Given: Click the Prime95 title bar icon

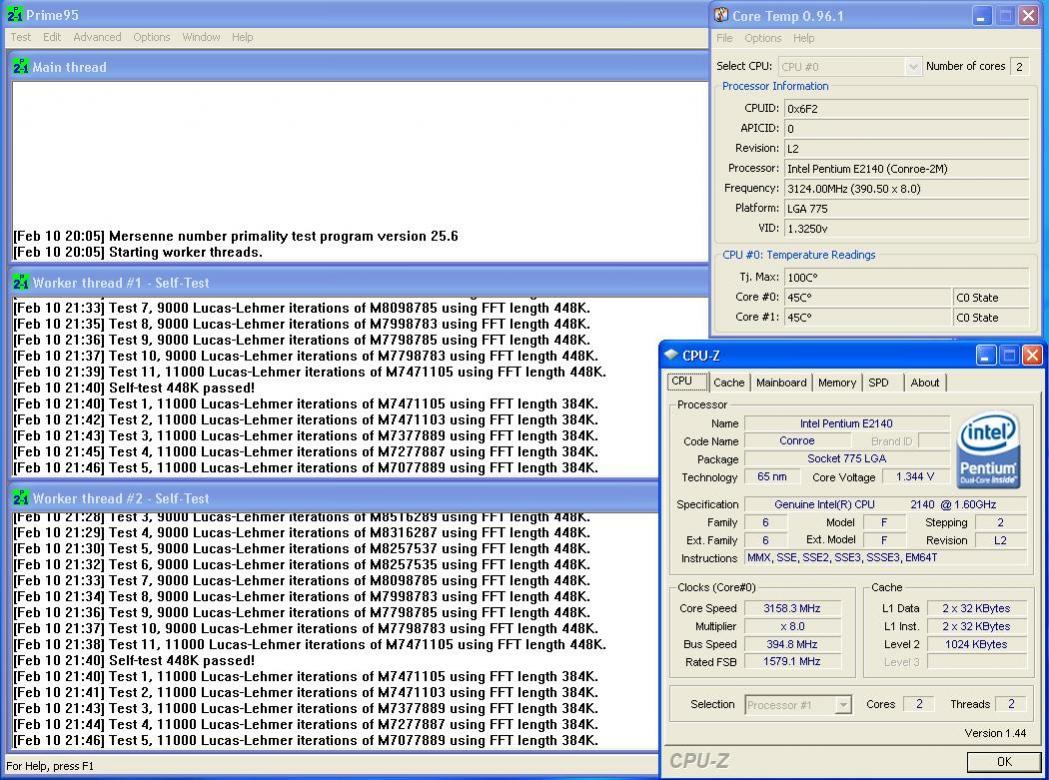Looking at the screenshot, I should 14,14.
